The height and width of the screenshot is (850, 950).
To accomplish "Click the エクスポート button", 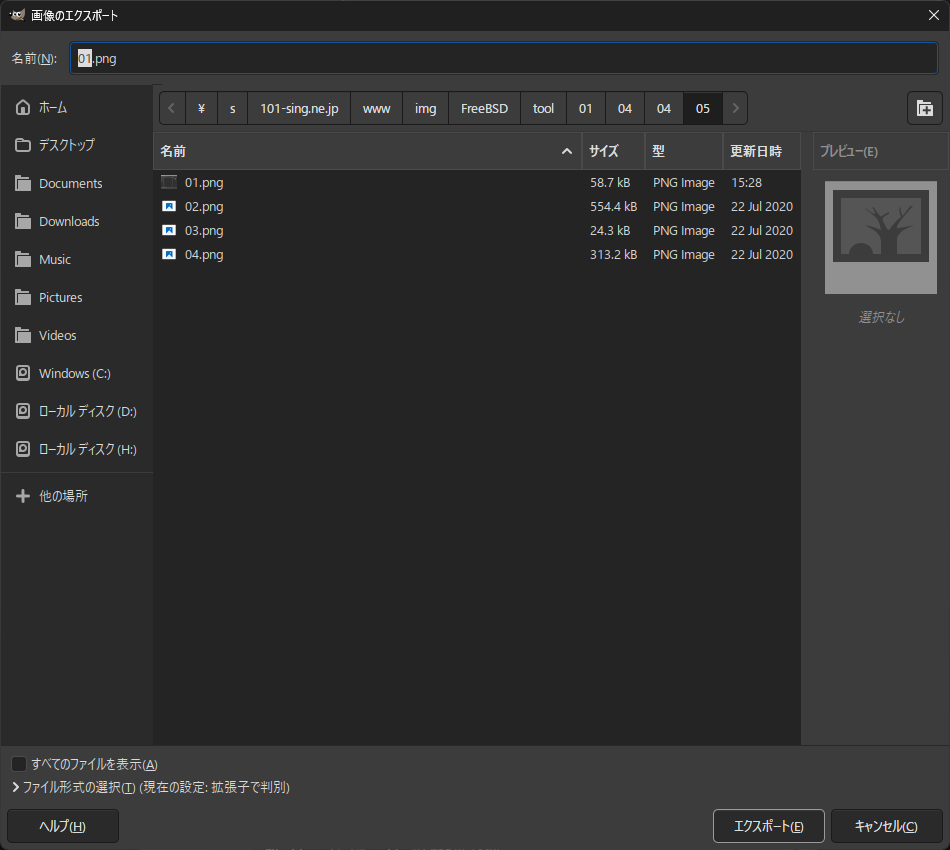I will tap(768, 826).
